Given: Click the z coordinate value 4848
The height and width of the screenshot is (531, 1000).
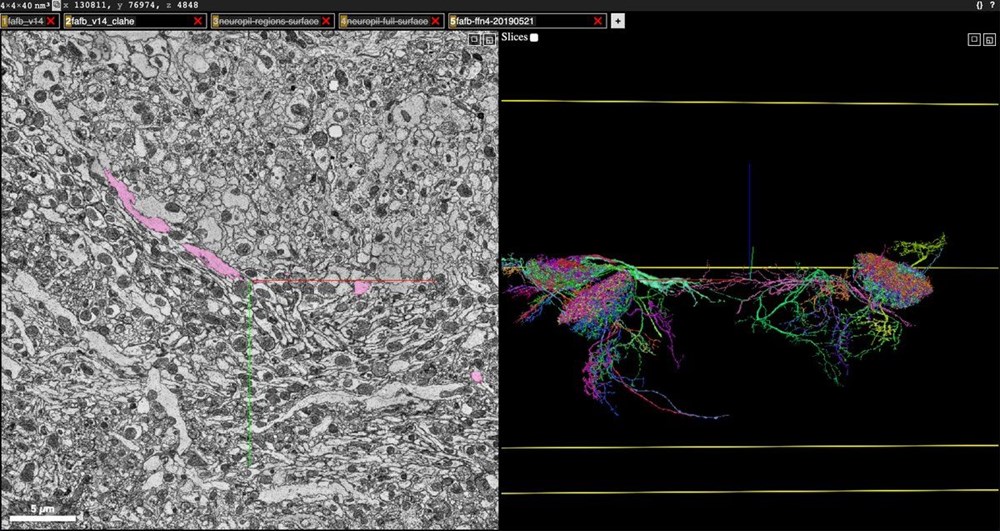Looking at the screenshot, I should tap(188, 5).
